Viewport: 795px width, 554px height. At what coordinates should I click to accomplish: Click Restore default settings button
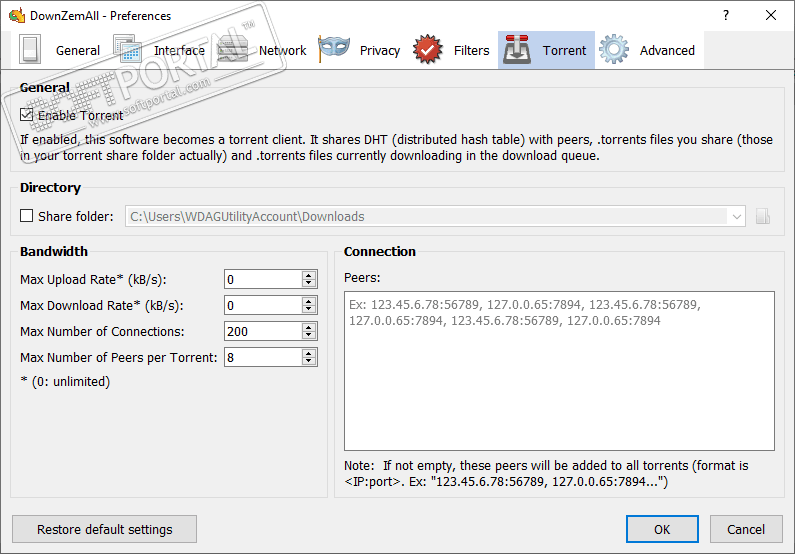(x=104, y=529)
